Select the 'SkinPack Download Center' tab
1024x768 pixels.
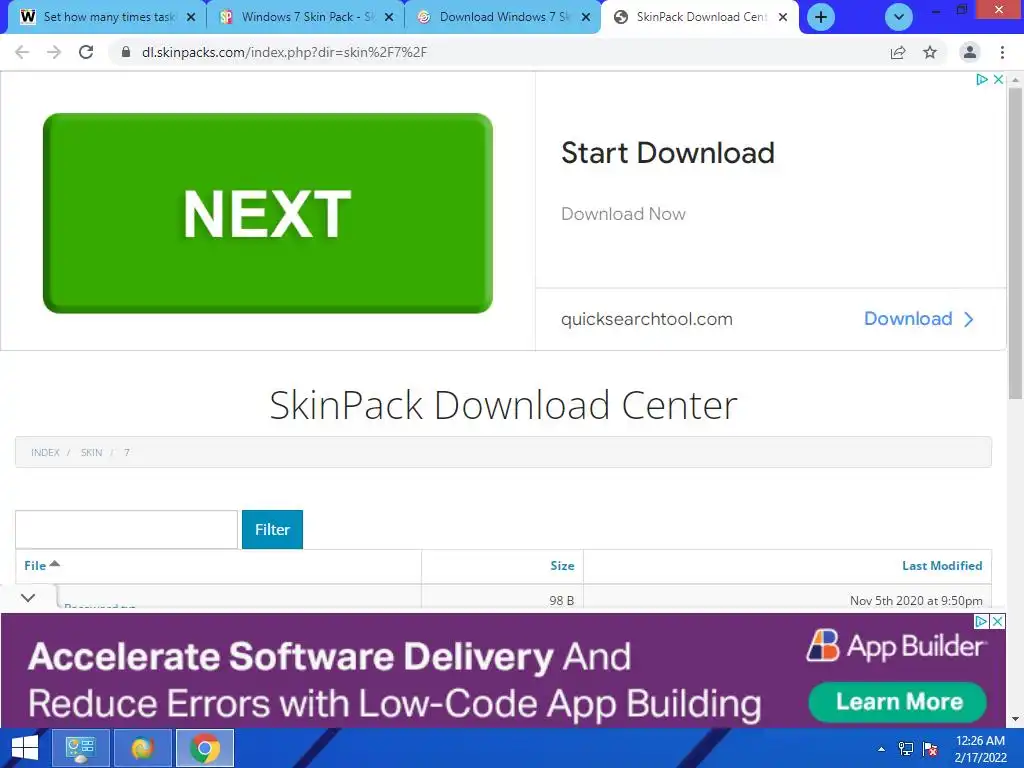tap(699, 17)
